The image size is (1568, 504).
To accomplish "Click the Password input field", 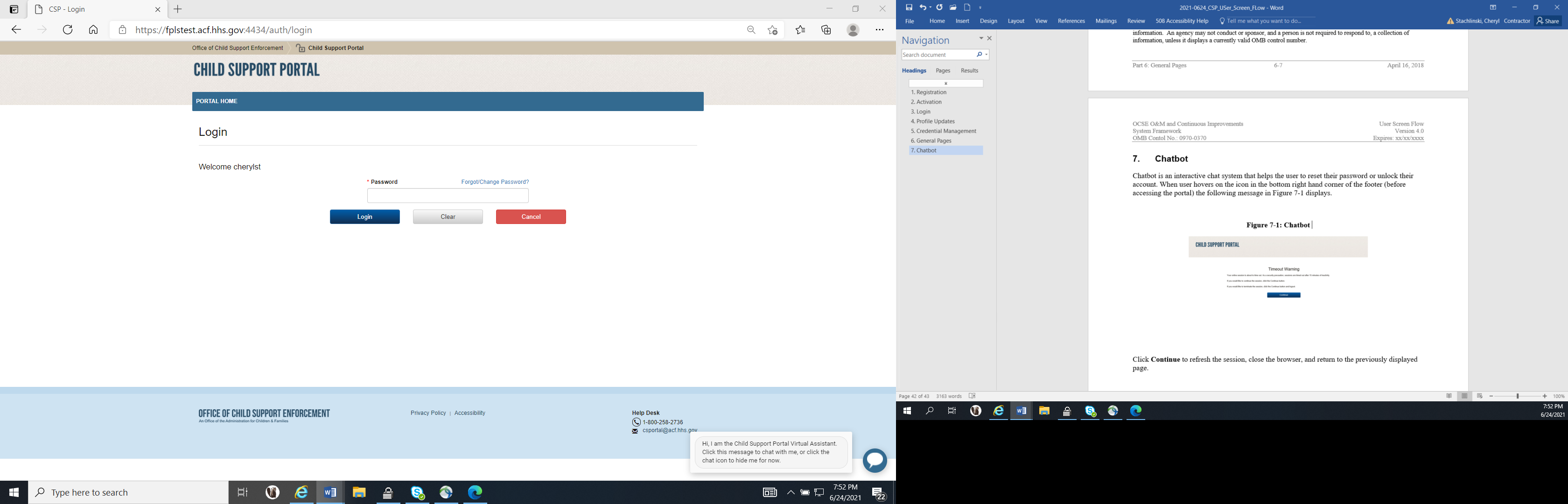I will [448, 196].
